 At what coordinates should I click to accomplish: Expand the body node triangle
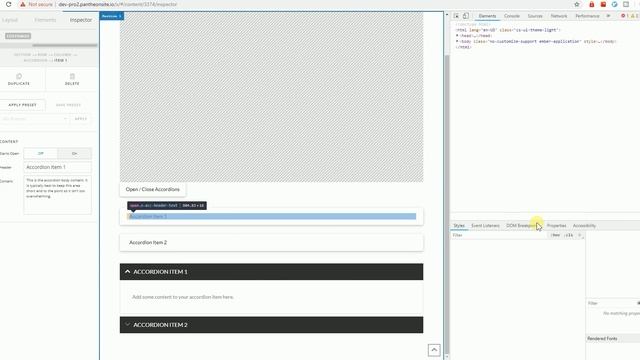(457, 41)
